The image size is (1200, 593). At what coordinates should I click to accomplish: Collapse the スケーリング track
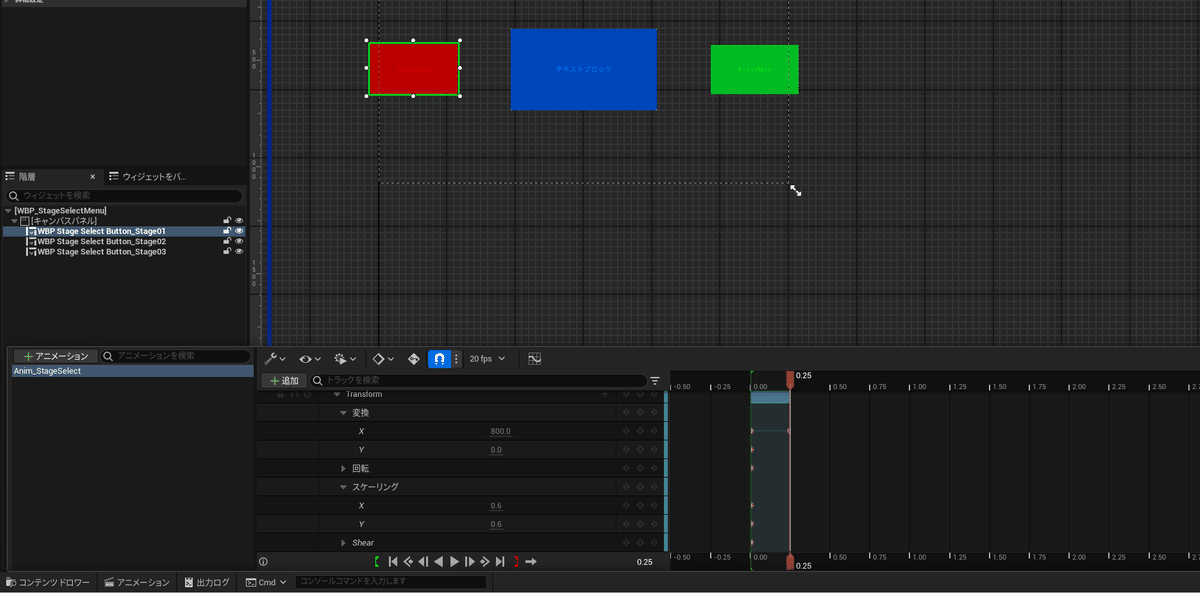point(344,487)
